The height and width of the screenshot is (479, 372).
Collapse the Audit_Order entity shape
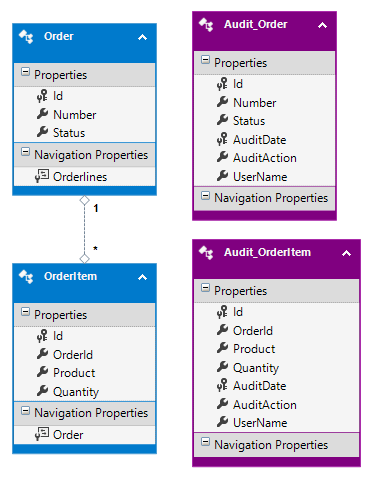(322, 25)
